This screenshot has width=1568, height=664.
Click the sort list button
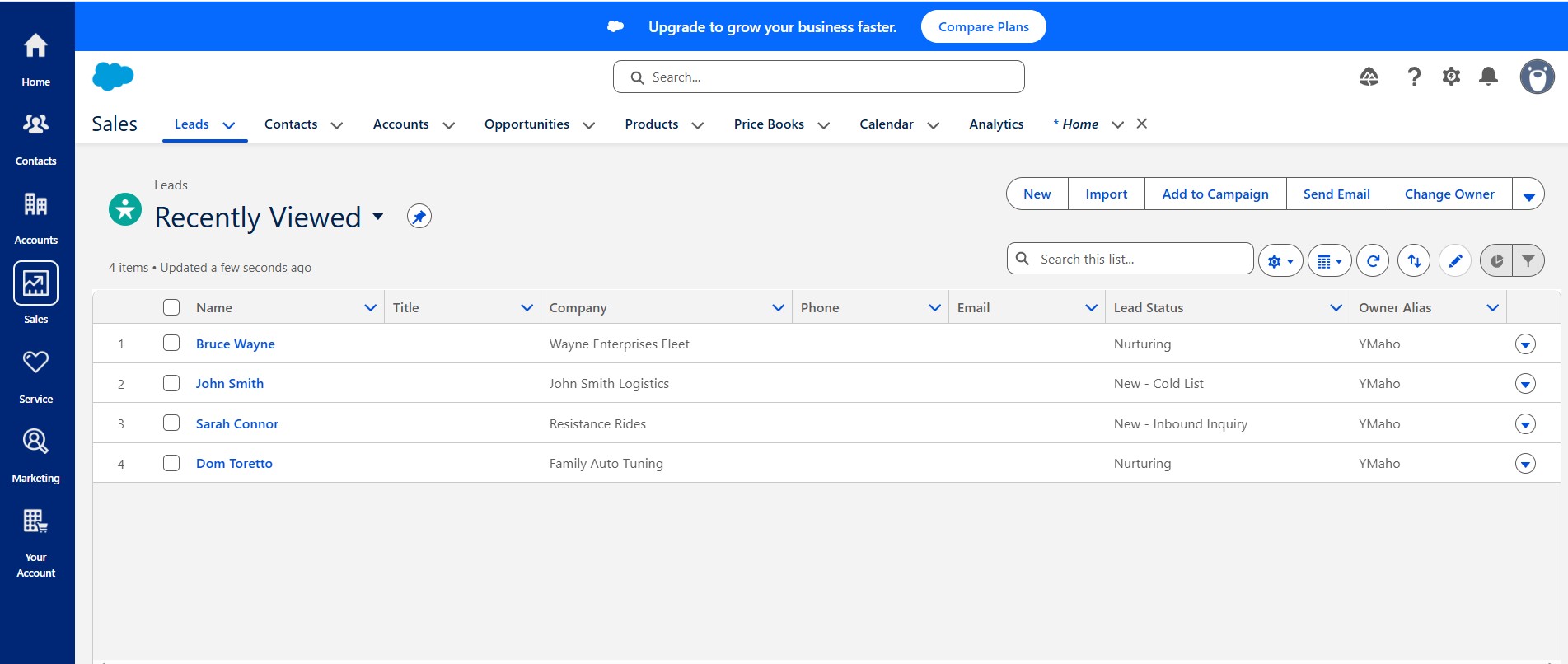(x=1414, y=260)
